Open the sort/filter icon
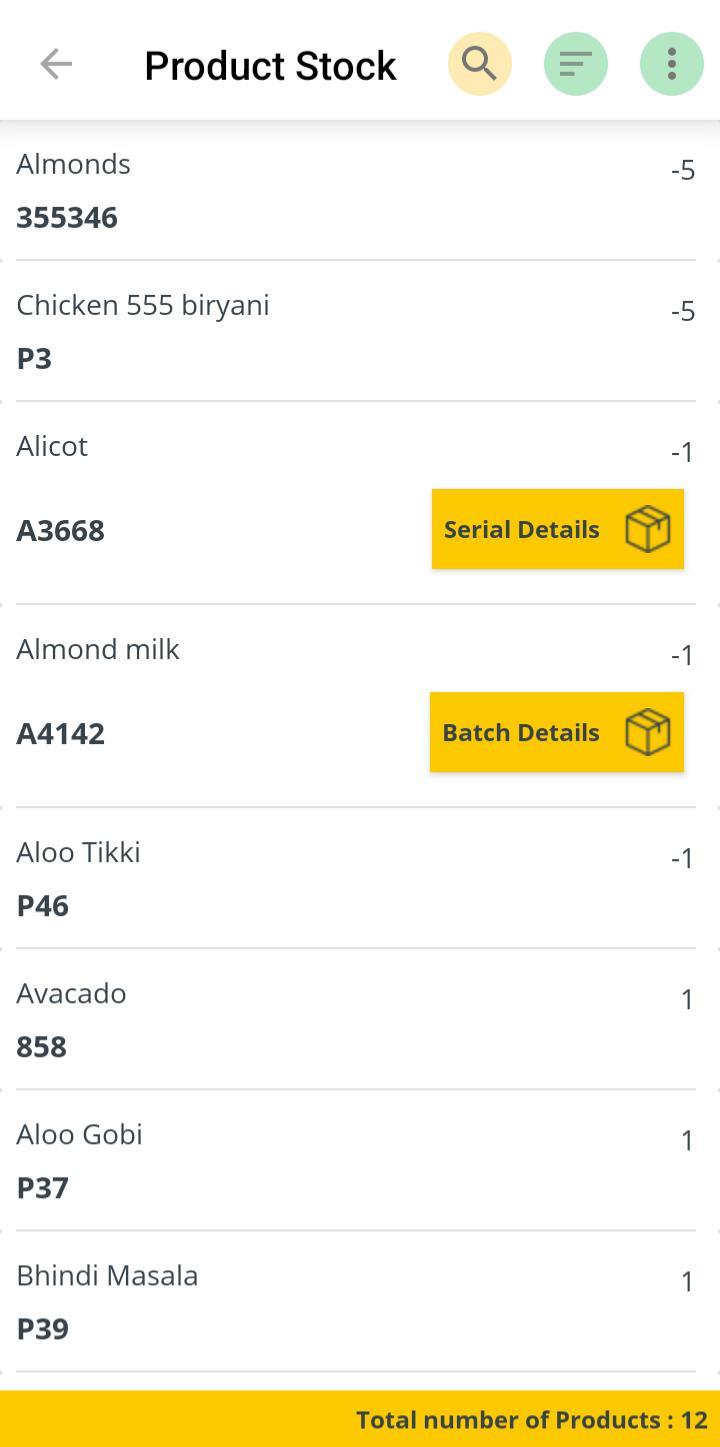720x1447 pixels. pyautogui.click(x=576, y=64)
